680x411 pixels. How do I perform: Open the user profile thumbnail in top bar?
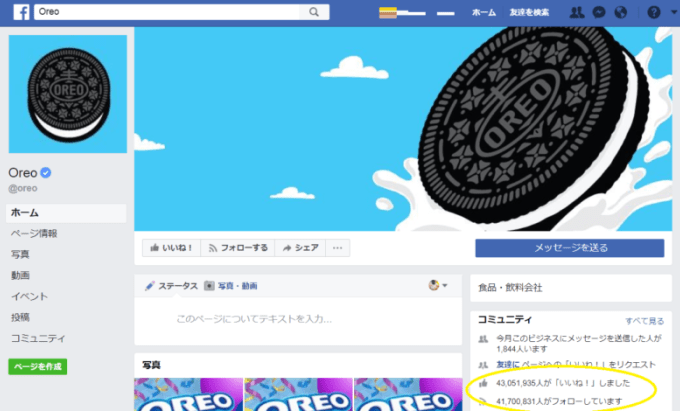pos(388,13)
